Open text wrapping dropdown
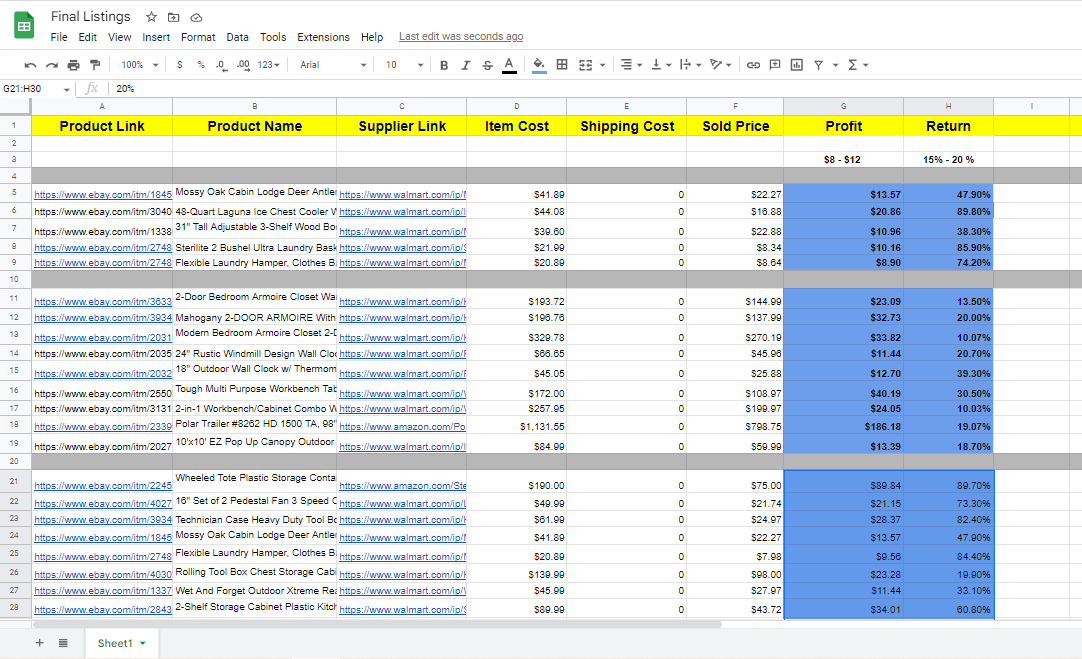Image resolution: width=1082 pixels, height=659 pixels. coord(690,65)
